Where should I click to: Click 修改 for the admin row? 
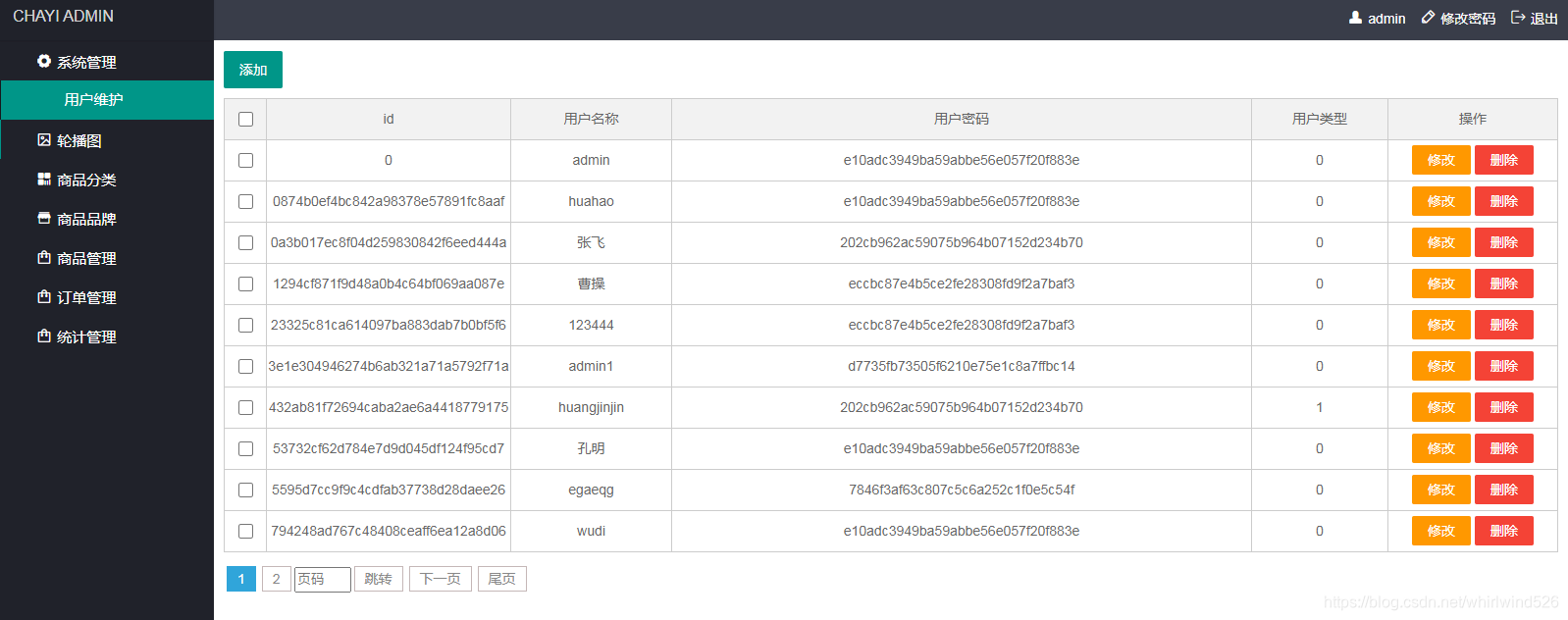pyautogui.click(x=1441, y=160)
